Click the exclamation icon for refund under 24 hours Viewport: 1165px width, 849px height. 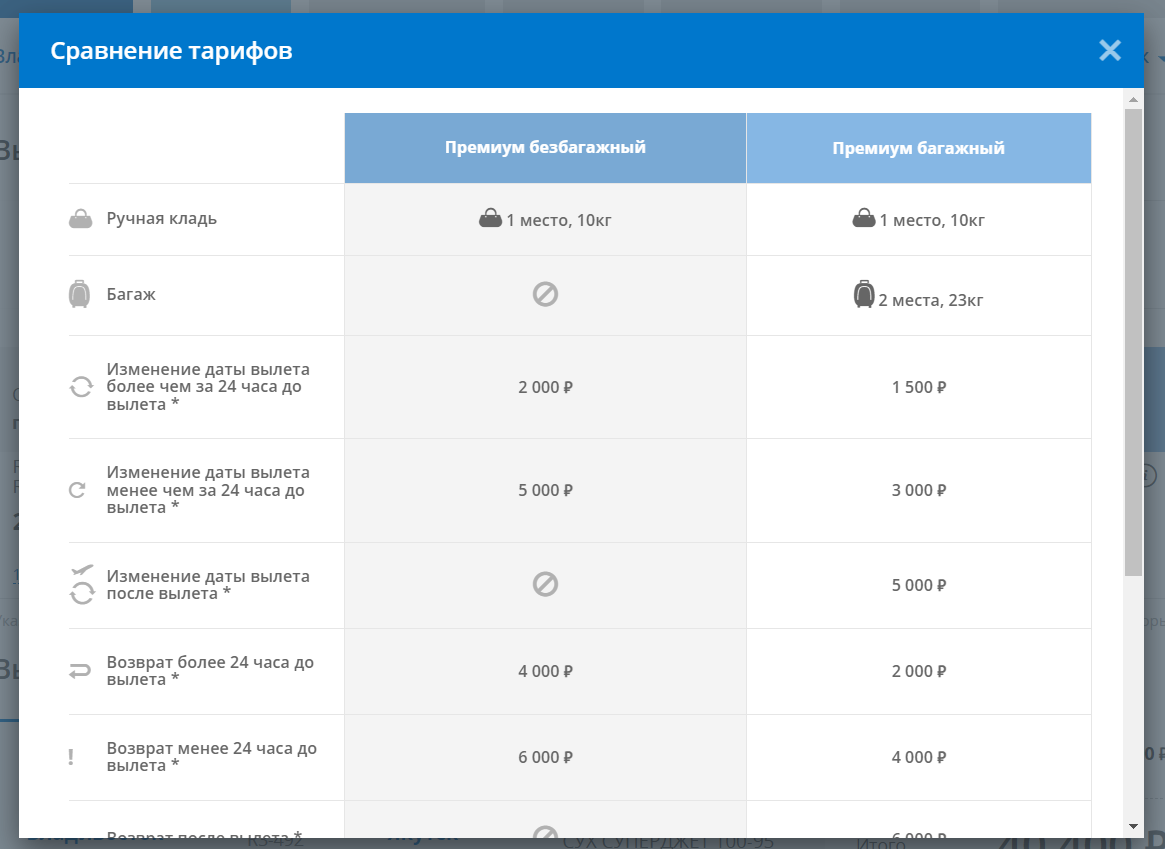(x=71, y=757)
